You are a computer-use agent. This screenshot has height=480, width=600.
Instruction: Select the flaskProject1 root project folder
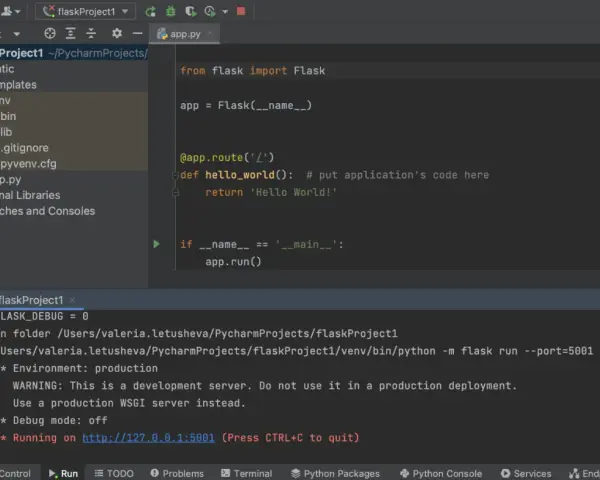click(x=74, y=53)
